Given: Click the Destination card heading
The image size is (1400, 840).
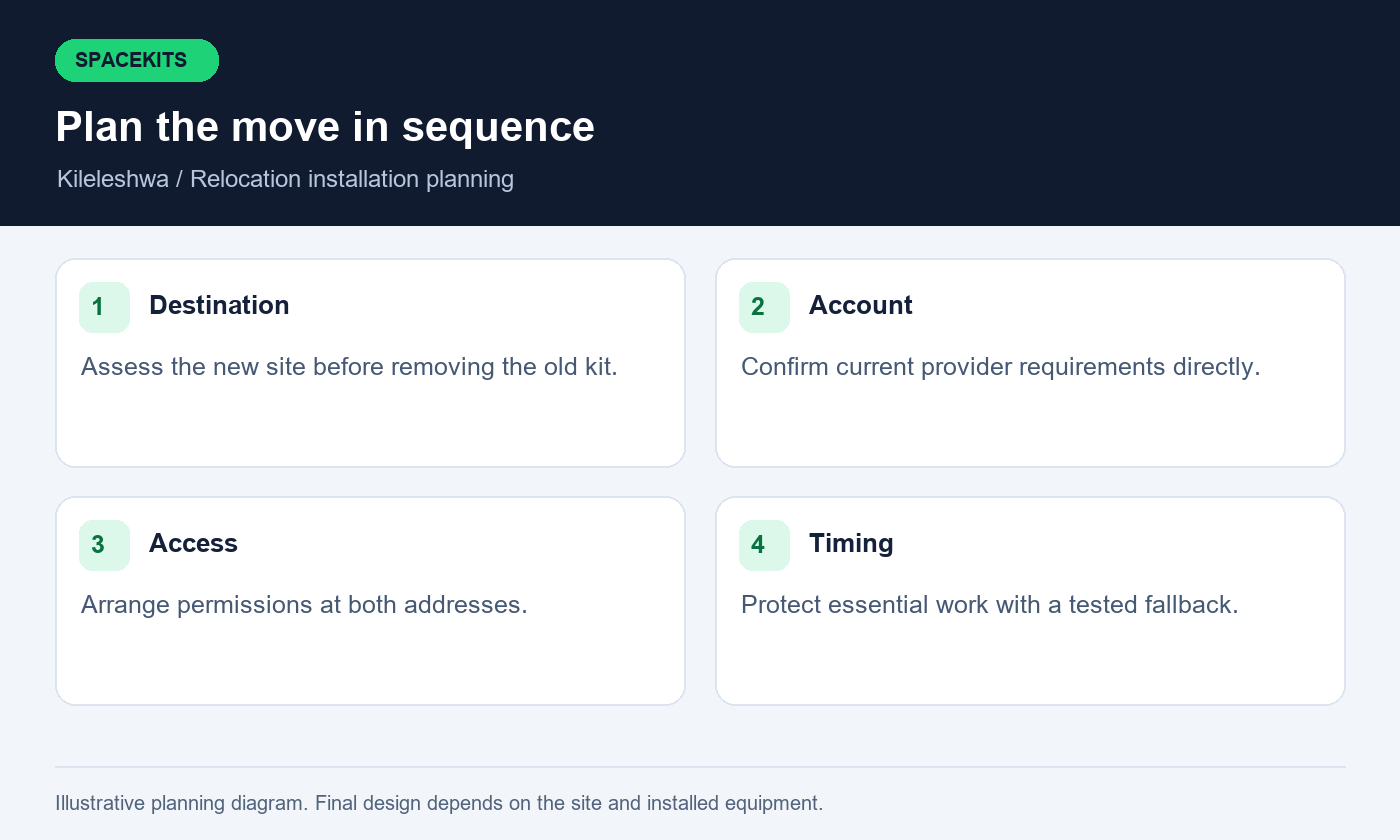Looking at the screenshot, I should tap(219, 305).
